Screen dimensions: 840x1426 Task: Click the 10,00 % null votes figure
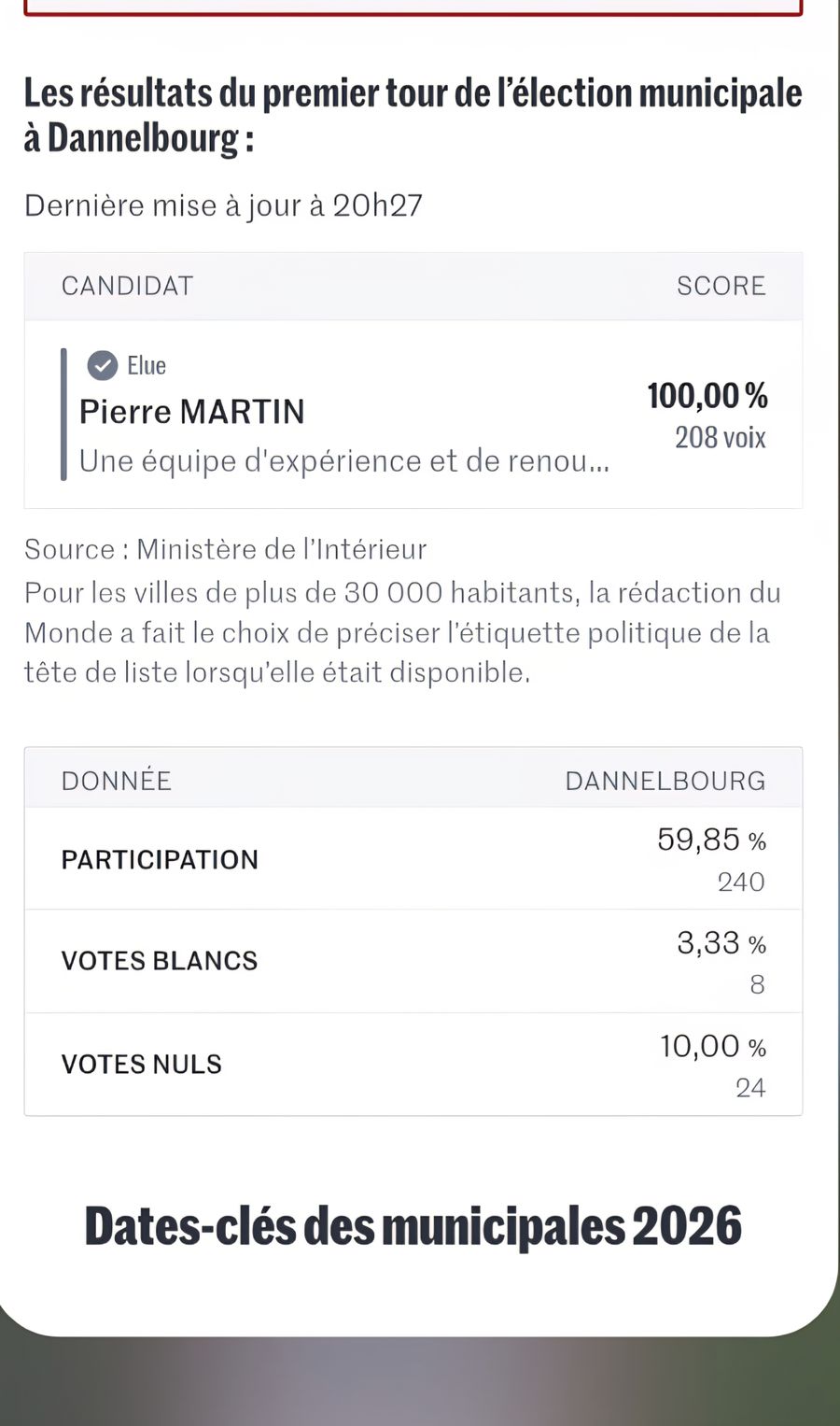712,1046
